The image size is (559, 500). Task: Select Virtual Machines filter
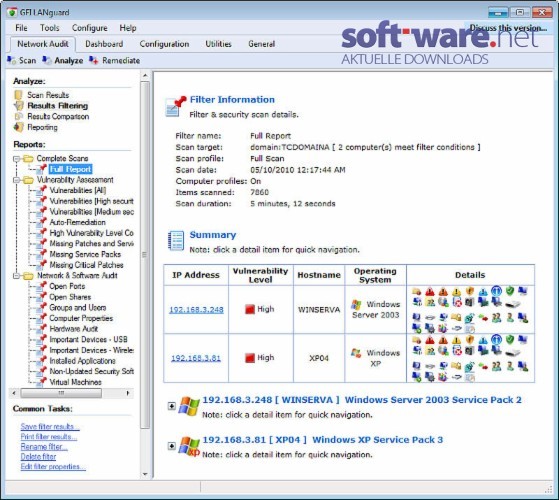[75, 382]
